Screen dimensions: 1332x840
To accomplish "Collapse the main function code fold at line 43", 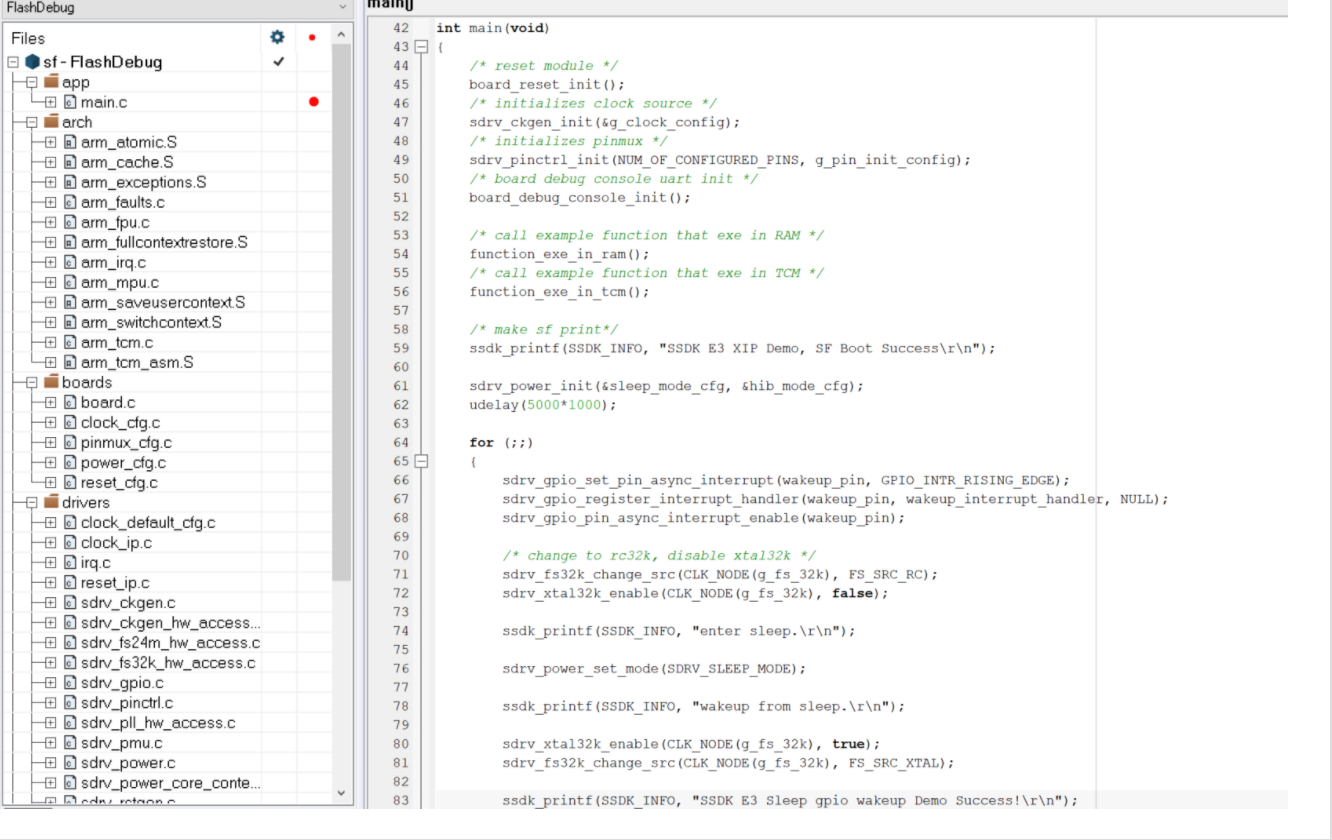I will tap(421, 47).
